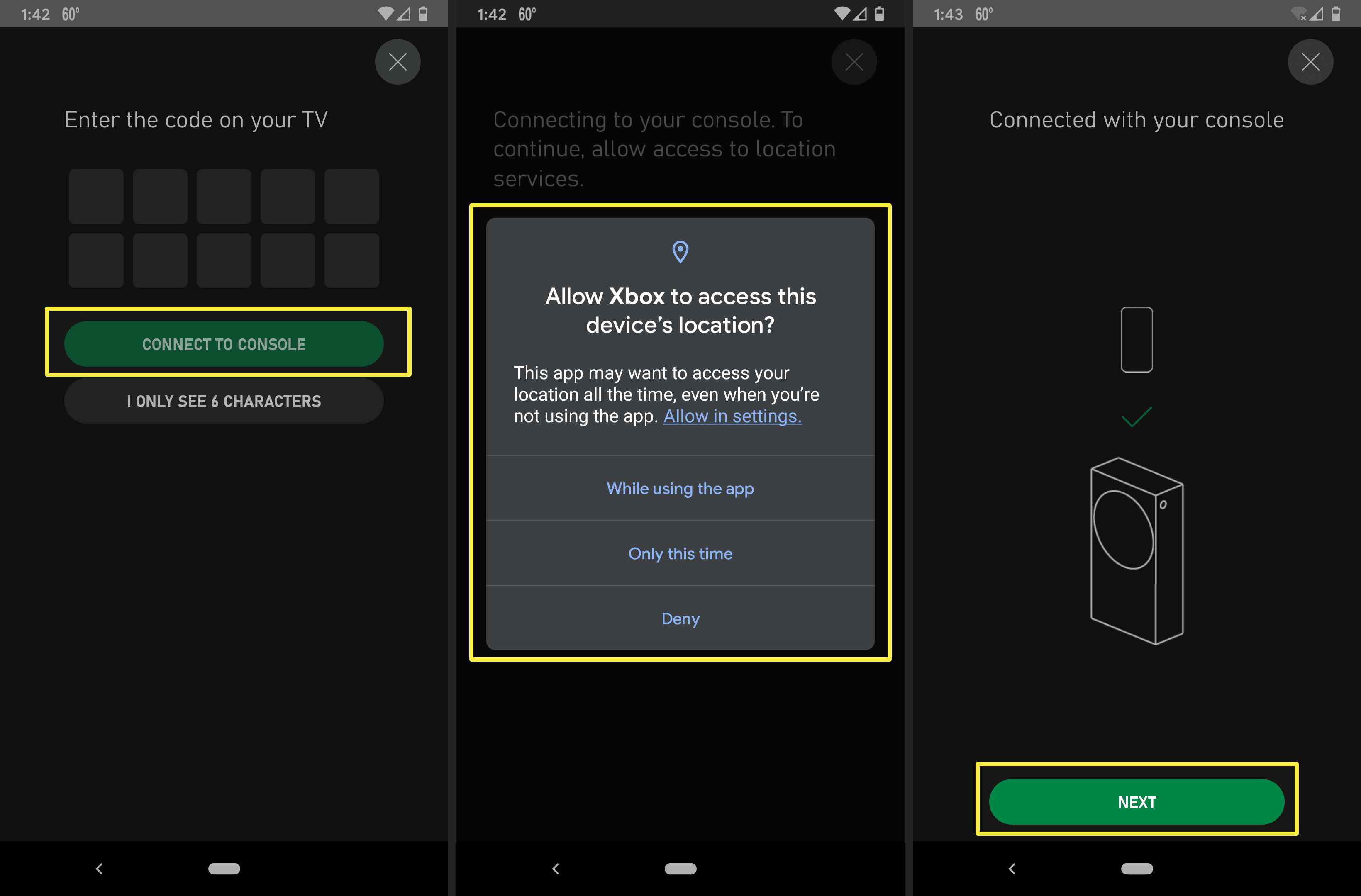Select the last code box in bottom row

pyautogui.click(x=352, y=260)
